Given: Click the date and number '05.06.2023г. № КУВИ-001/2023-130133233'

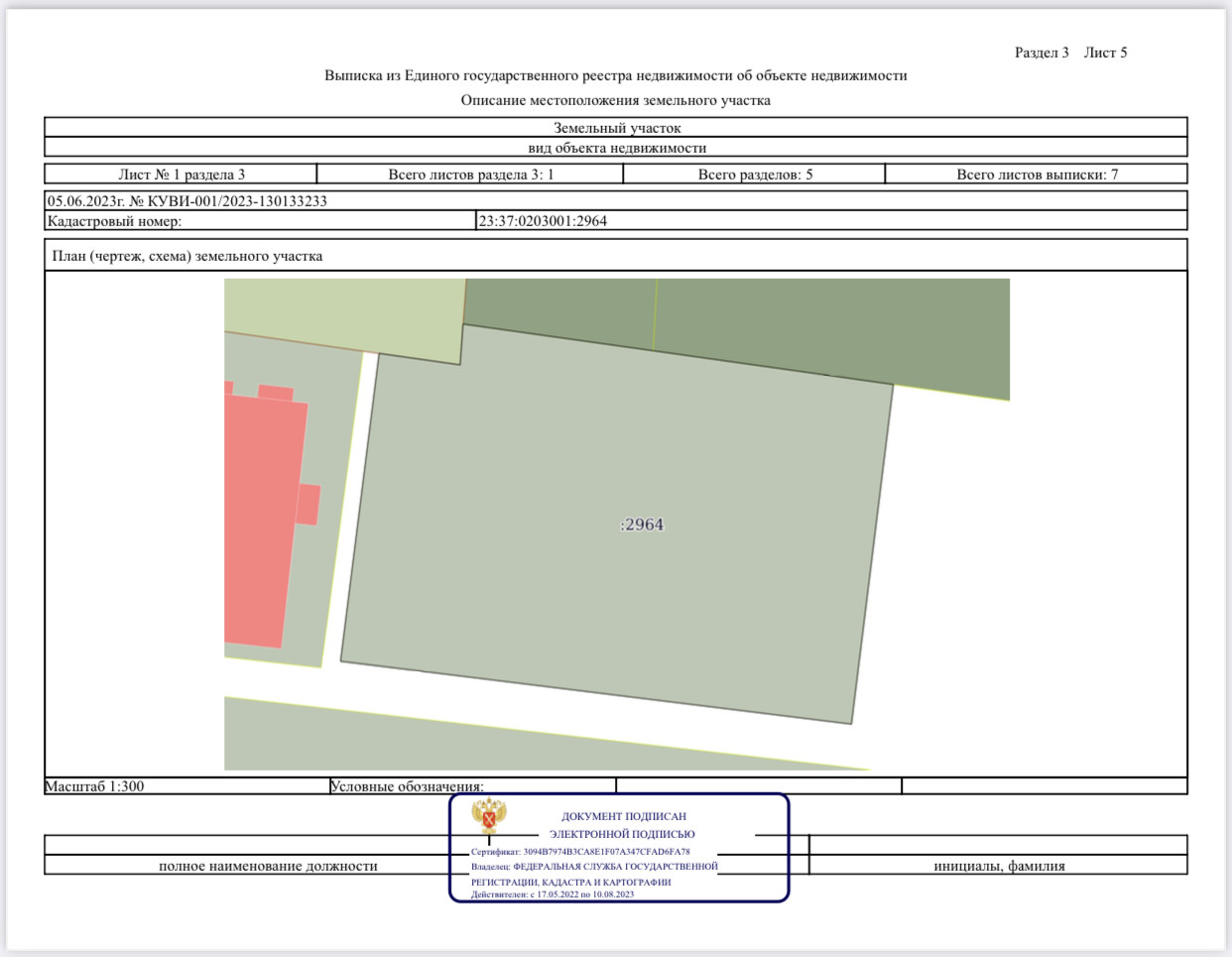Looking at the screenshot, I should point(187,201).
